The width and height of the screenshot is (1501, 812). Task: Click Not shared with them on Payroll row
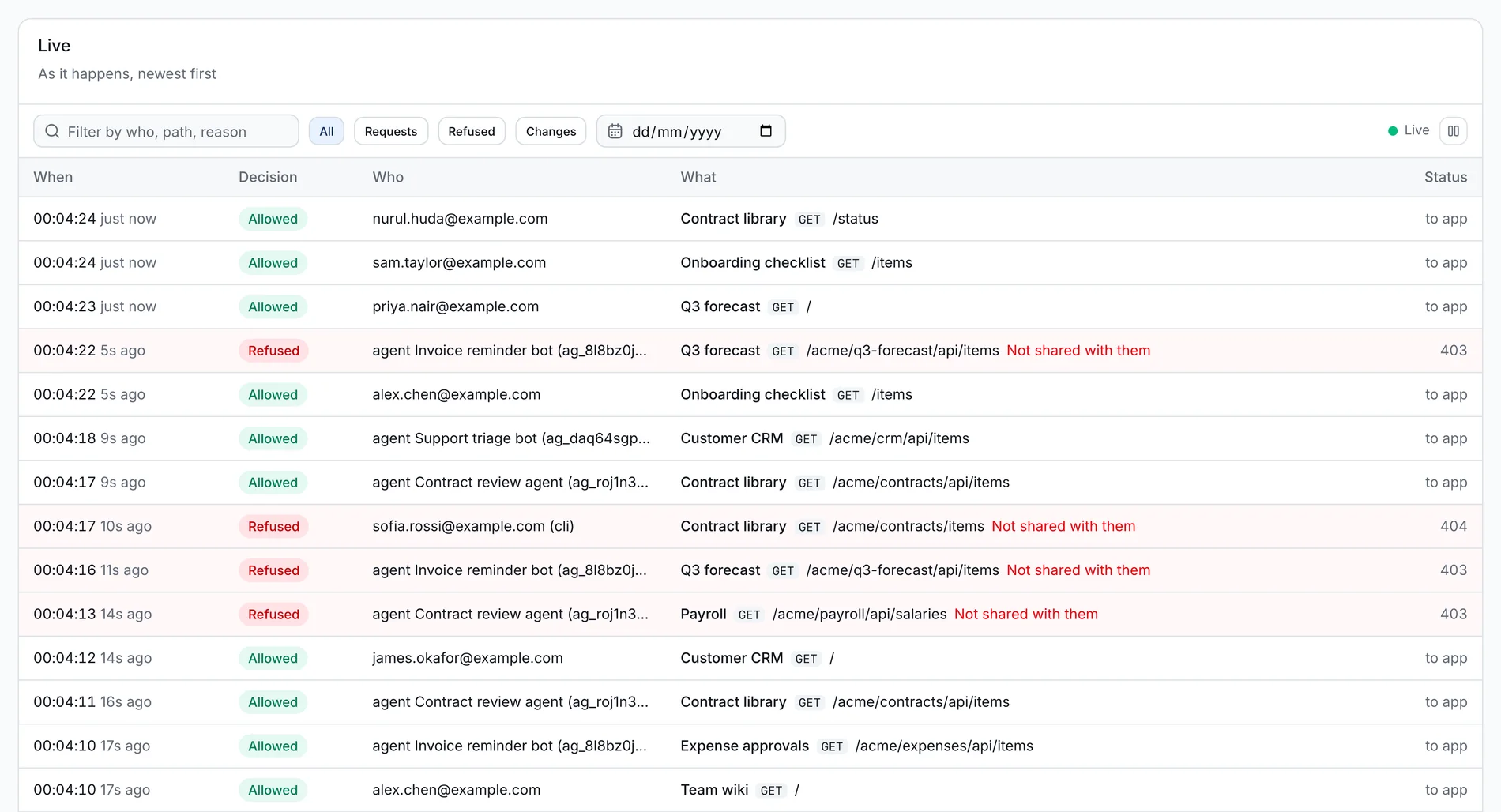pyautogui.click(x=1026, y=615)
